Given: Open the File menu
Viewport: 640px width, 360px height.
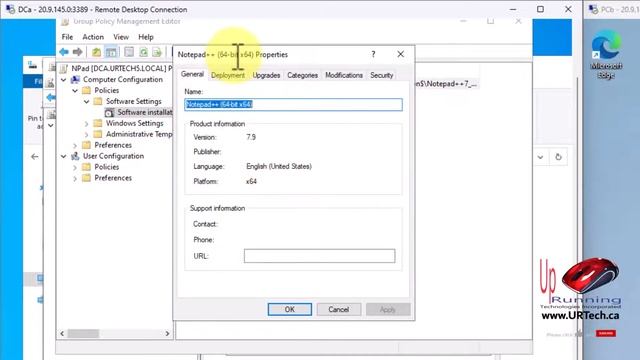Looking at the screenshot, I should tap(67, 37).
